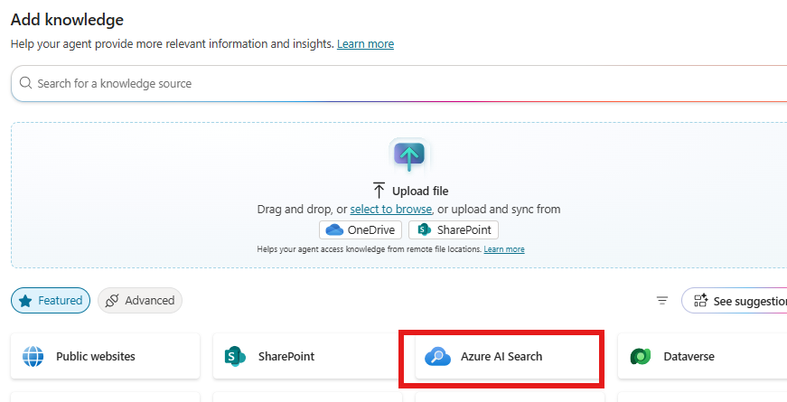
Task: Select the Dataverse knowledge source card
Action: (x=702, y=356)
